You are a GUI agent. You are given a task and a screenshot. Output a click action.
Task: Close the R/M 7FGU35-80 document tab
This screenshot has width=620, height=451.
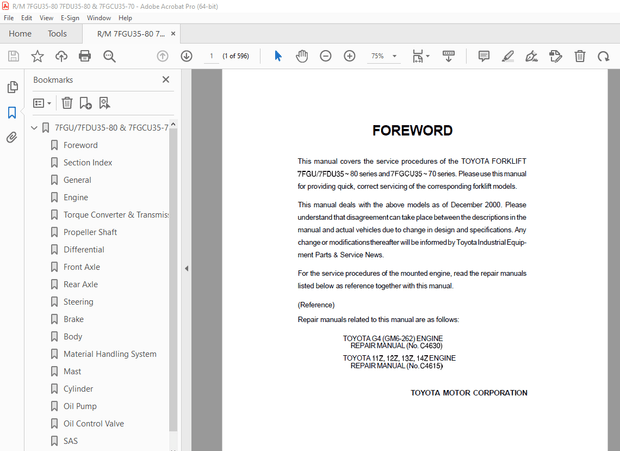point(173,34)
